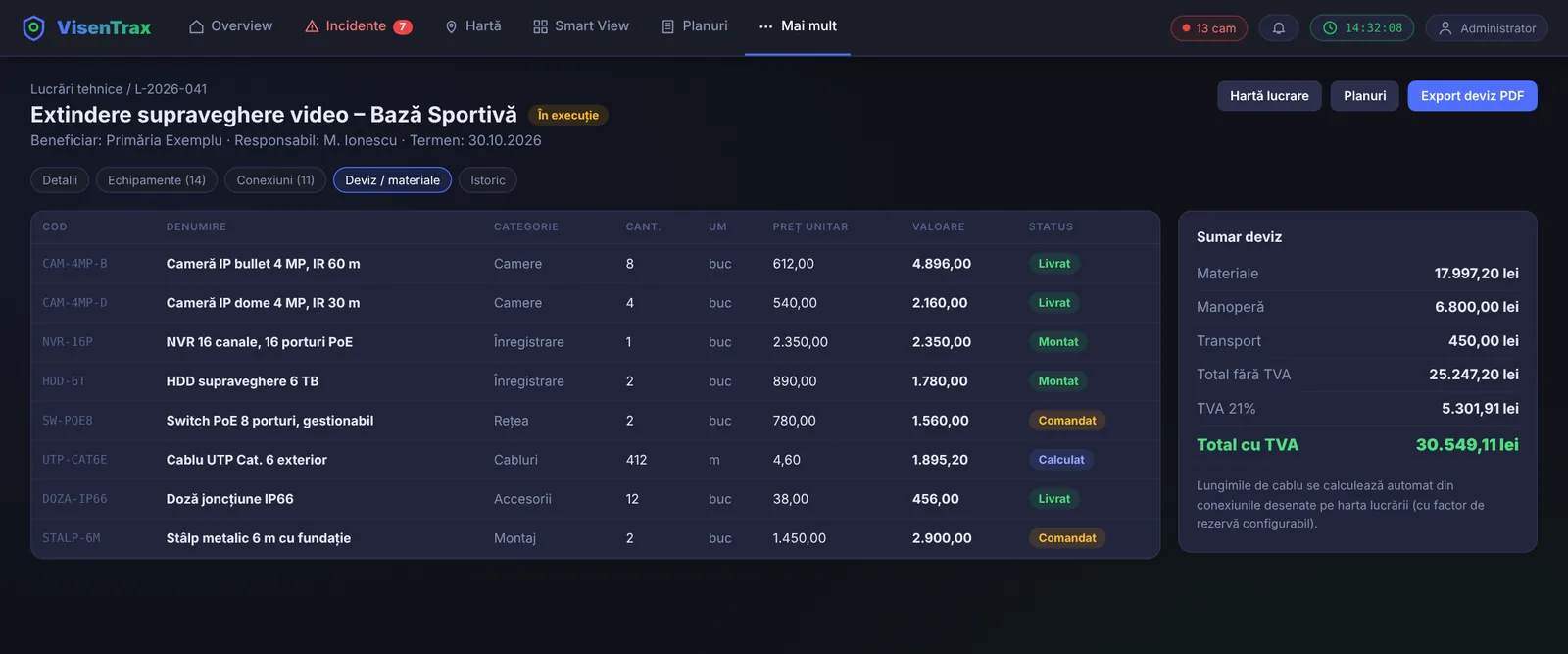Open the Istoric tab
This screenshot has height=654, width=1568.
(x=488, y=180)
